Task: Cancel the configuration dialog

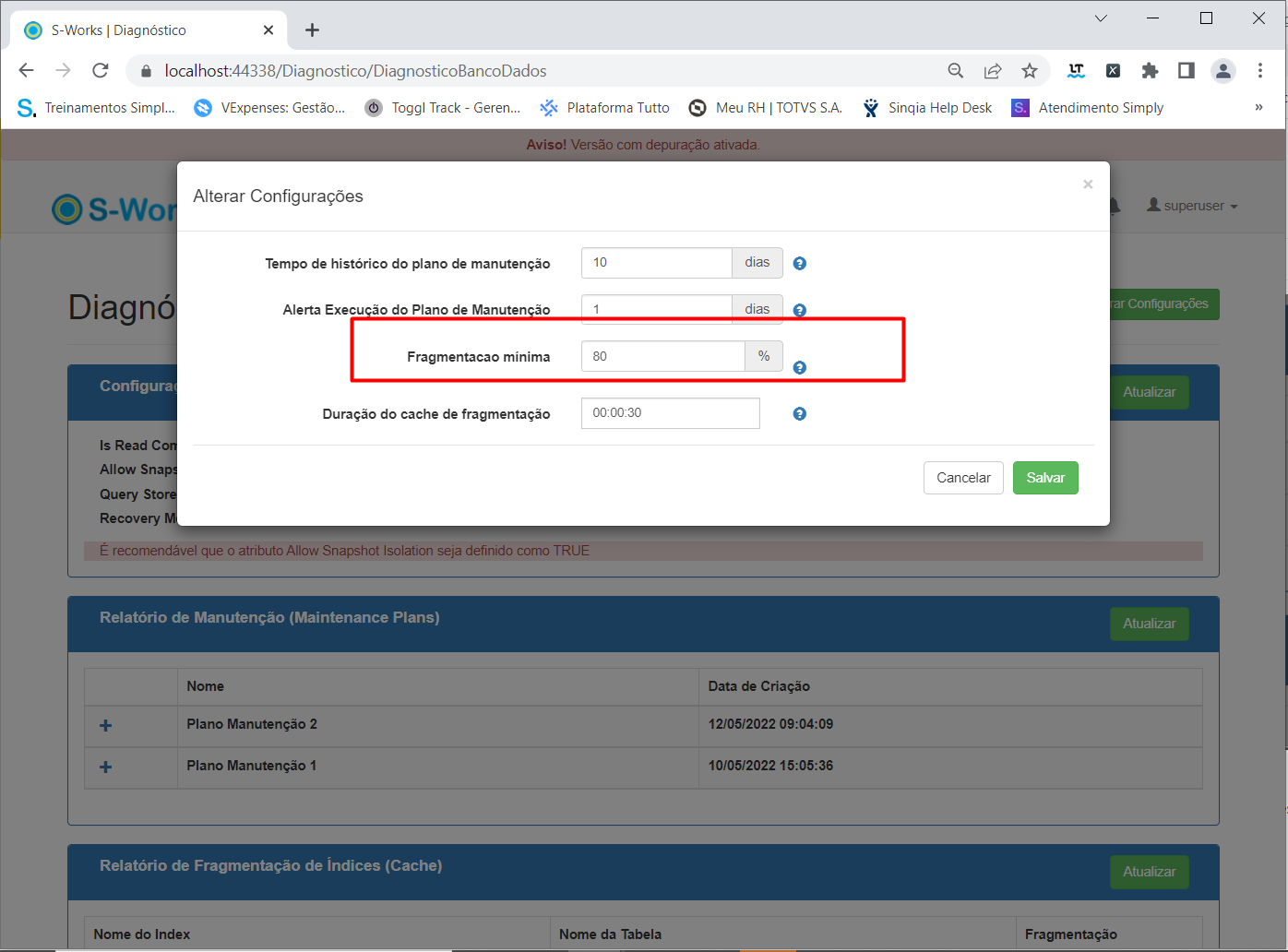Action: pos(963,478)
